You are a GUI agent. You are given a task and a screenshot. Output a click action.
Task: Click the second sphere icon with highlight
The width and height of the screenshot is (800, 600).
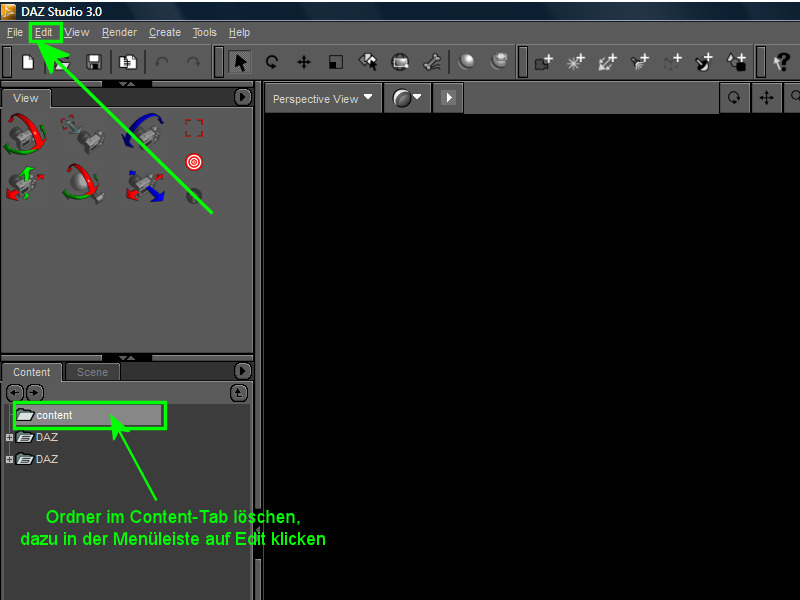(498, 61)
